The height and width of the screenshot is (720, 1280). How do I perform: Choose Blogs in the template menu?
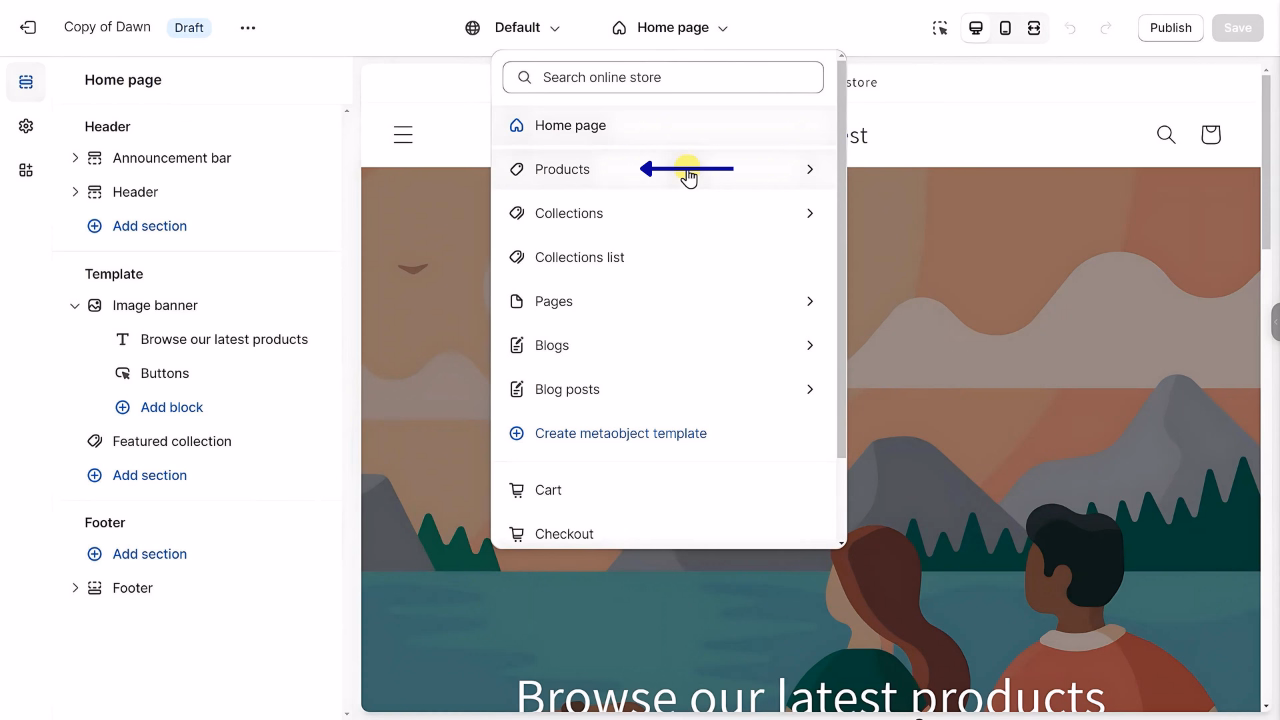coord(664,346)
